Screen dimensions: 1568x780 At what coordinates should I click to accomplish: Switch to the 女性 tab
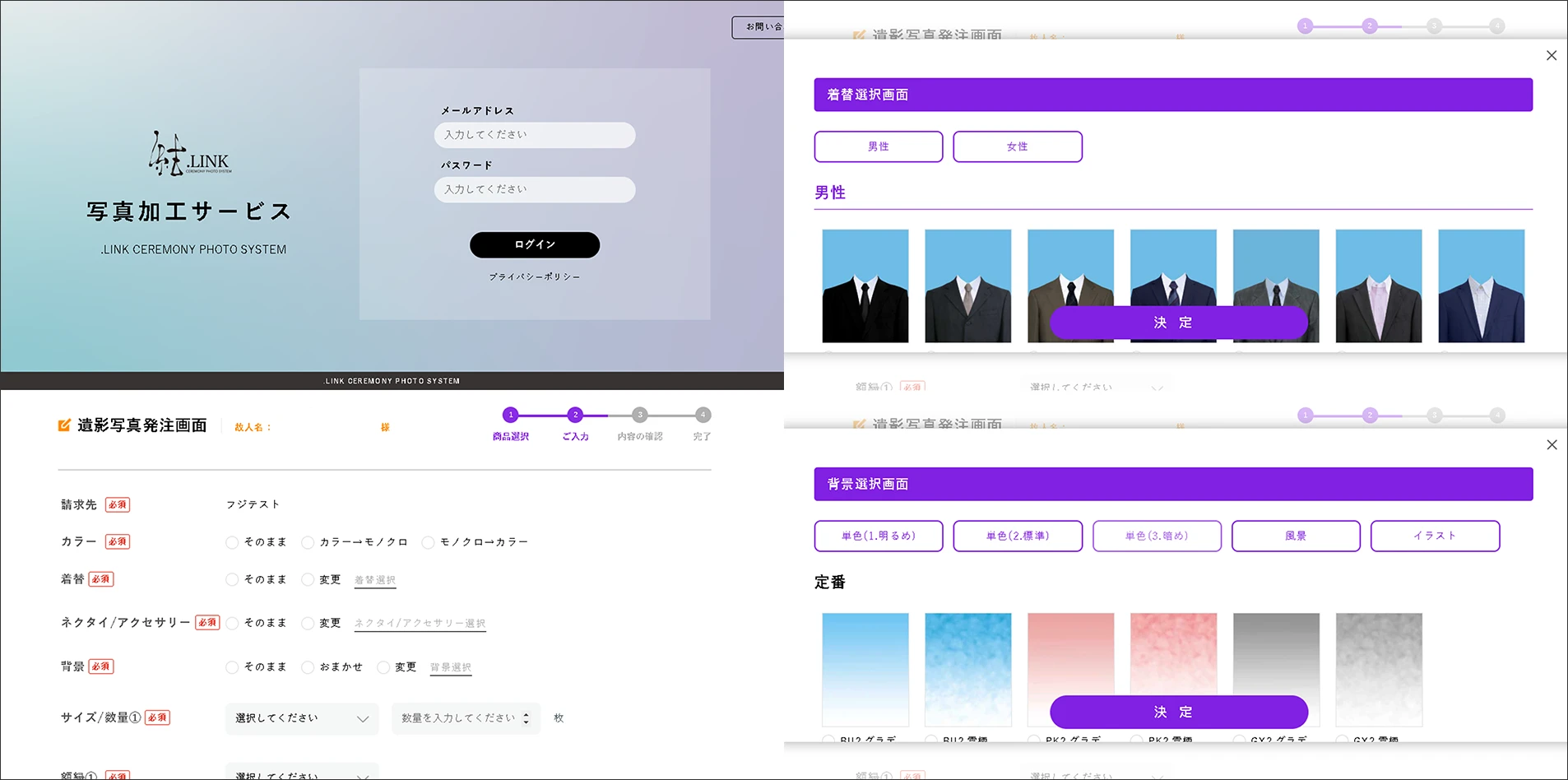[x=1017, y=146]
